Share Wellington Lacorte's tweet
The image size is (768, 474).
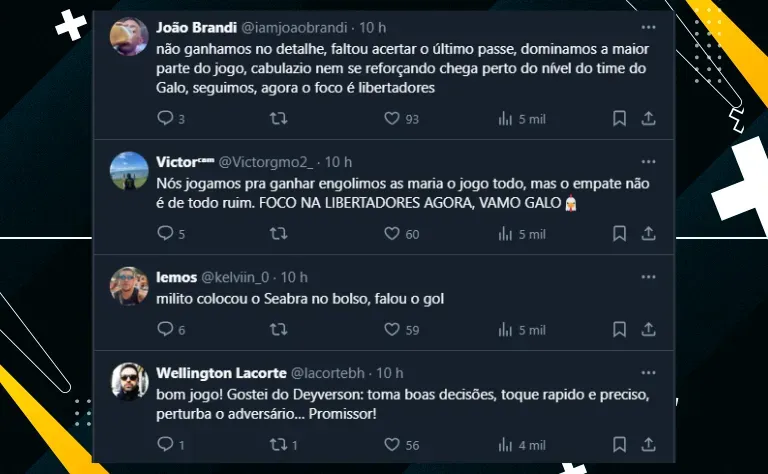click(x=648, y=444)
